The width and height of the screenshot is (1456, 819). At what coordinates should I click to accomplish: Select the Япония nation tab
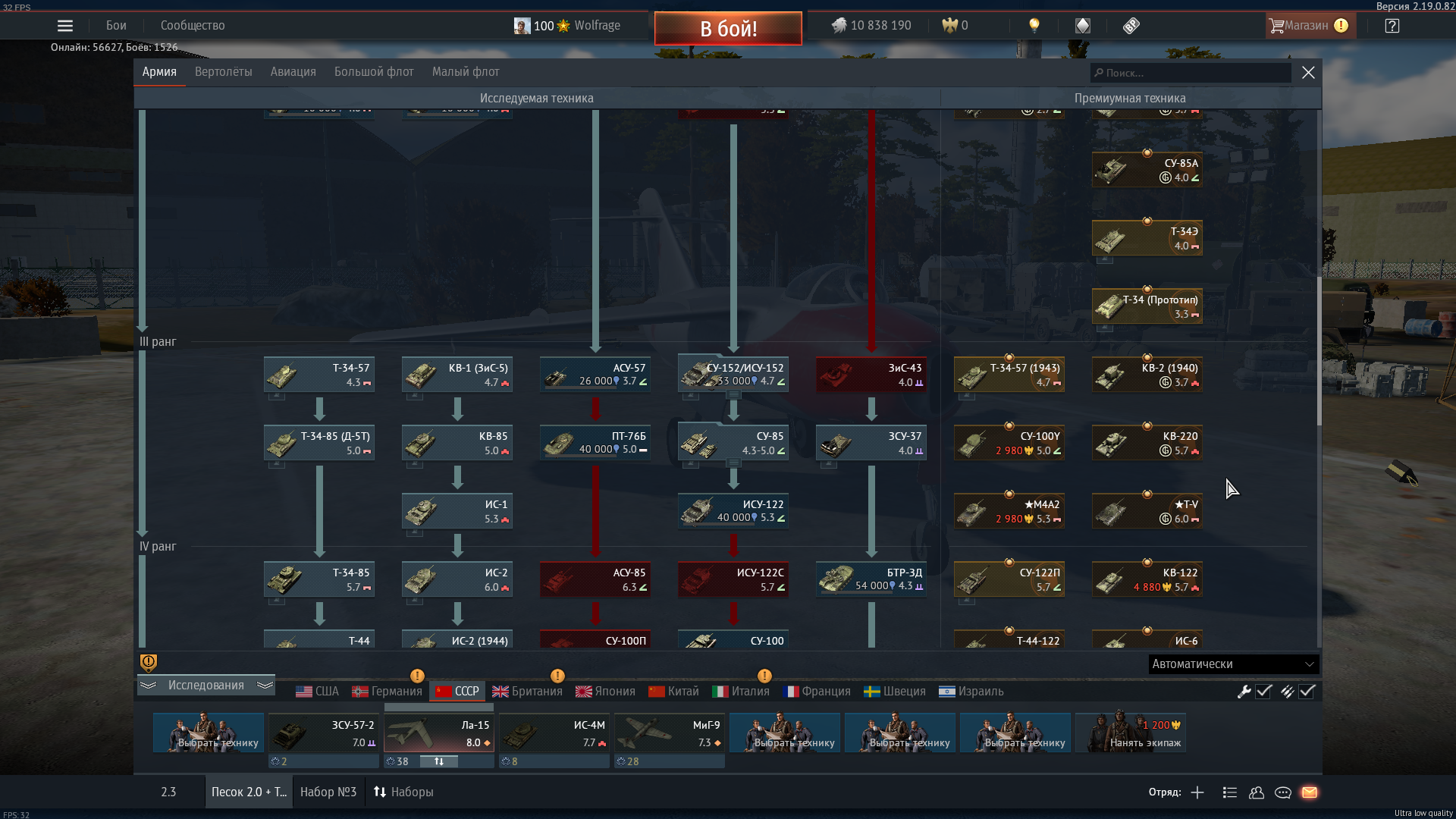(x=605, y=692)
